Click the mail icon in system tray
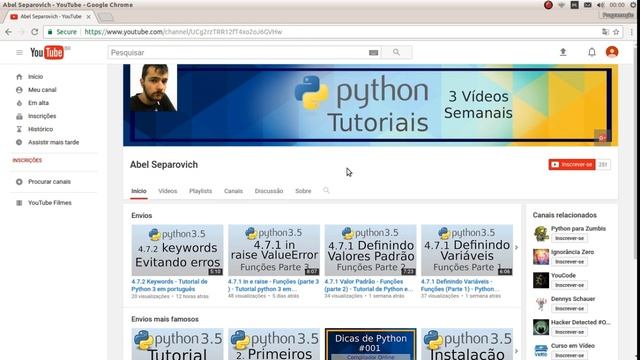Image resolution: width=640 pixels, height=360 pixels. click(x=587, y=5)
